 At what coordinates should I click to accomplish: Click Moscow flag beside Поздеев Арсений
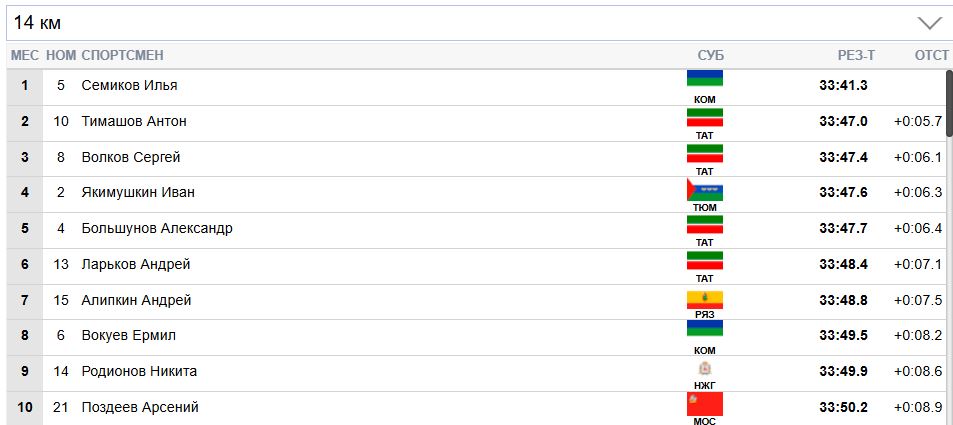(704, 404)
